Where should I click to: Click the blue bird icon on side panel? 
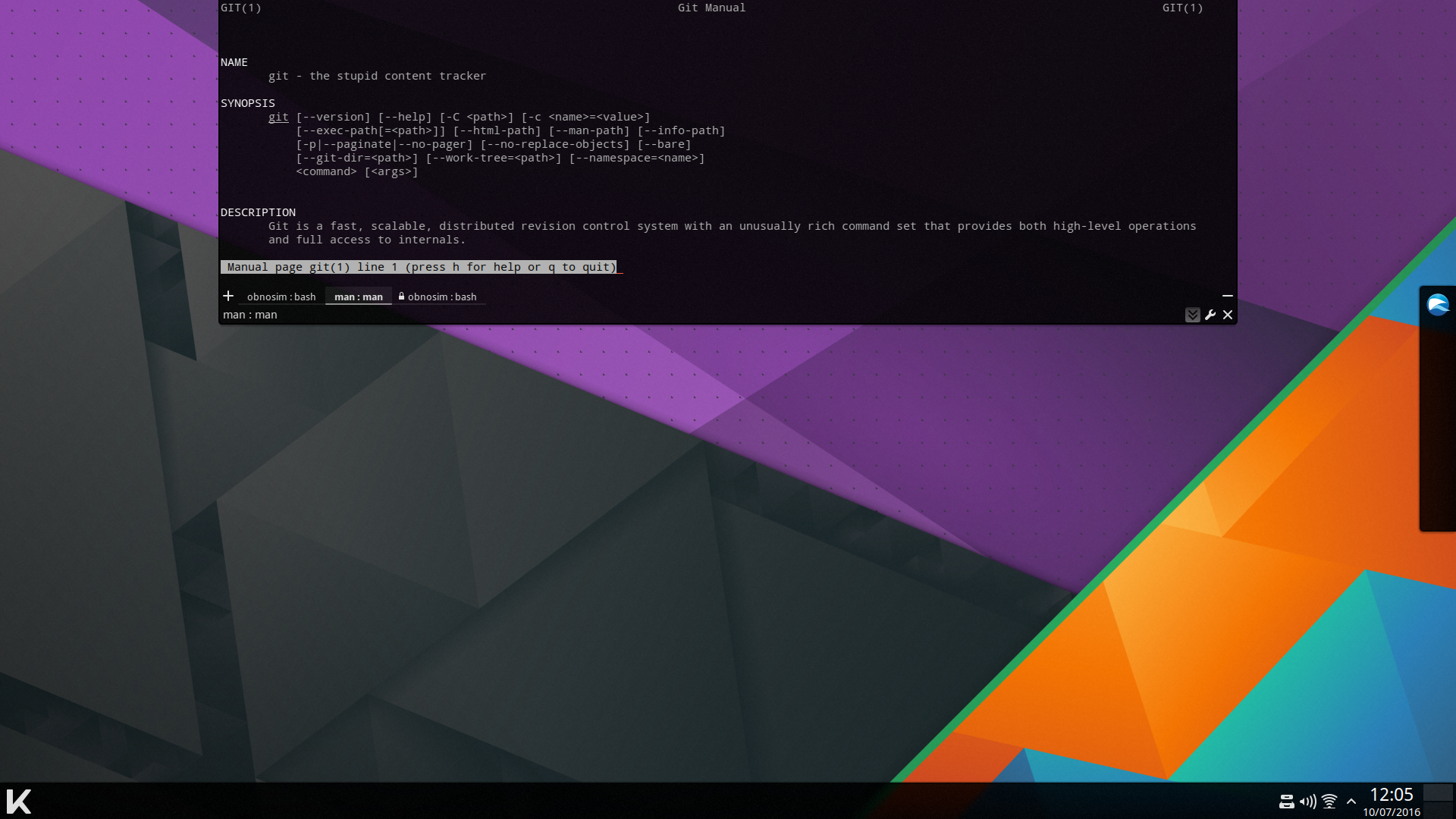1438,305
